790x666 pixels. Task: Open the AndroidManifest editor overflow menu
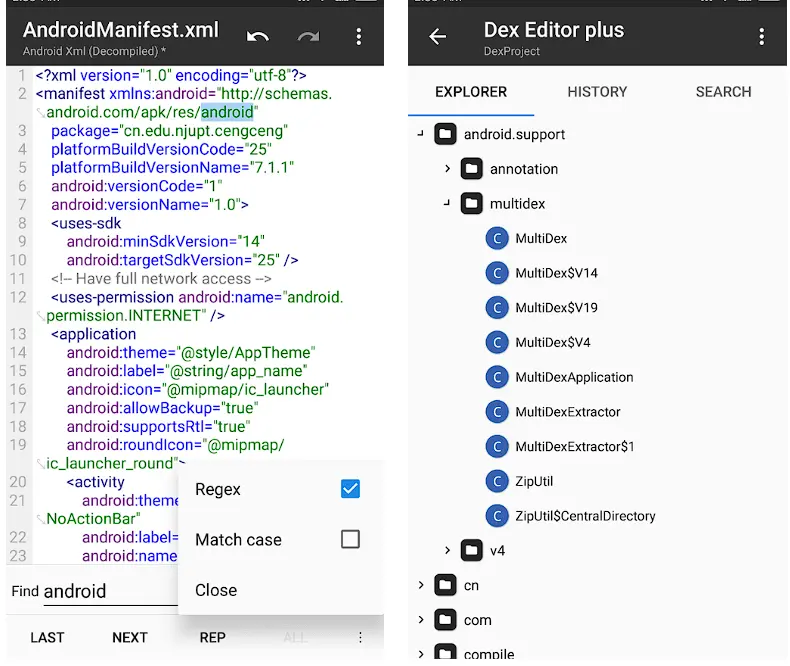359,36
